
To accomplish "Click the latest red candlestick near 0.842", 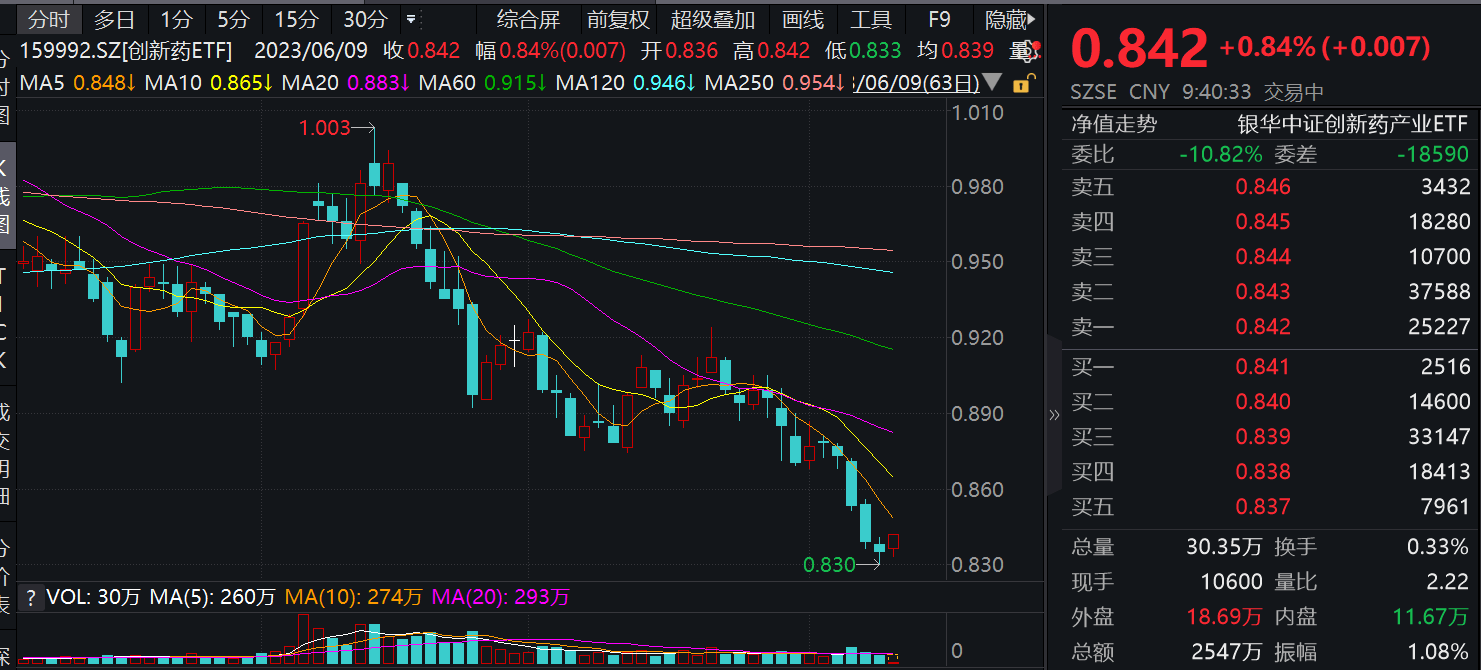I will click(x=894, y=541).
